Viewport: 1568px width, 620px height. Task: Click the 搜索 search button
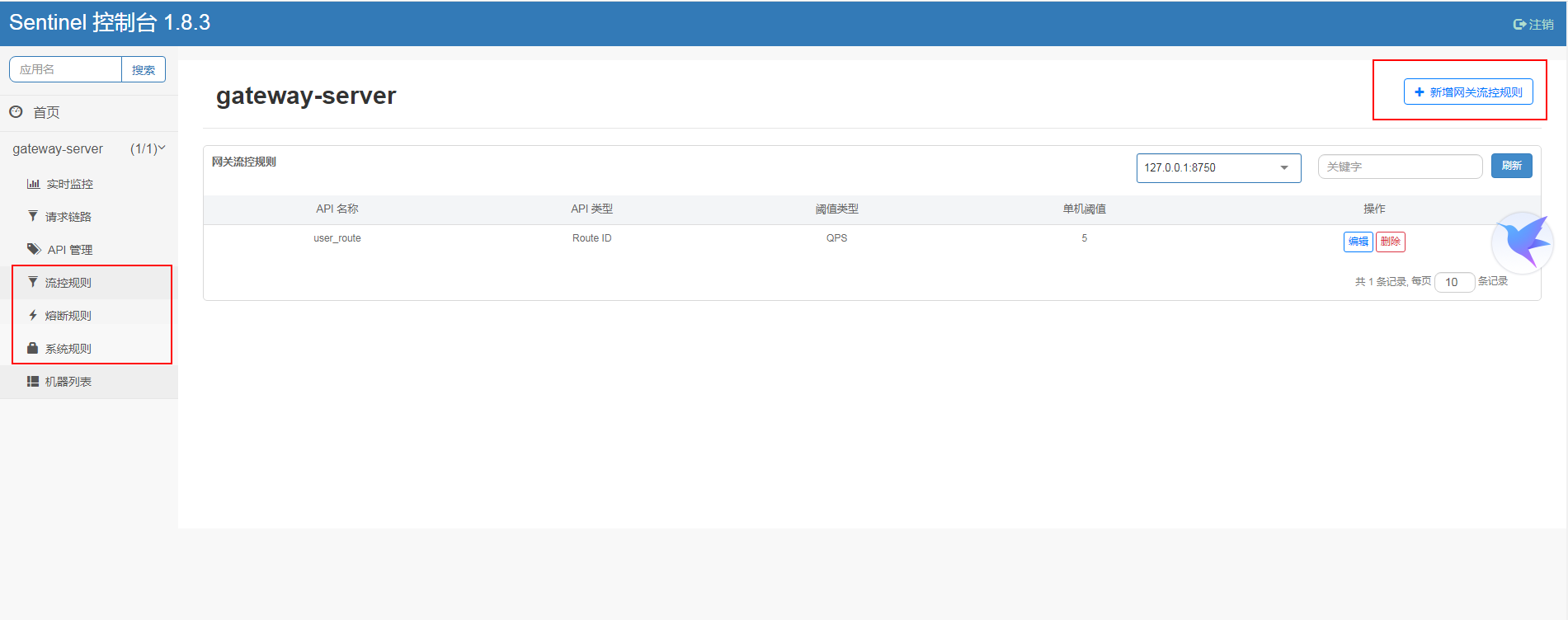[144, 69]
